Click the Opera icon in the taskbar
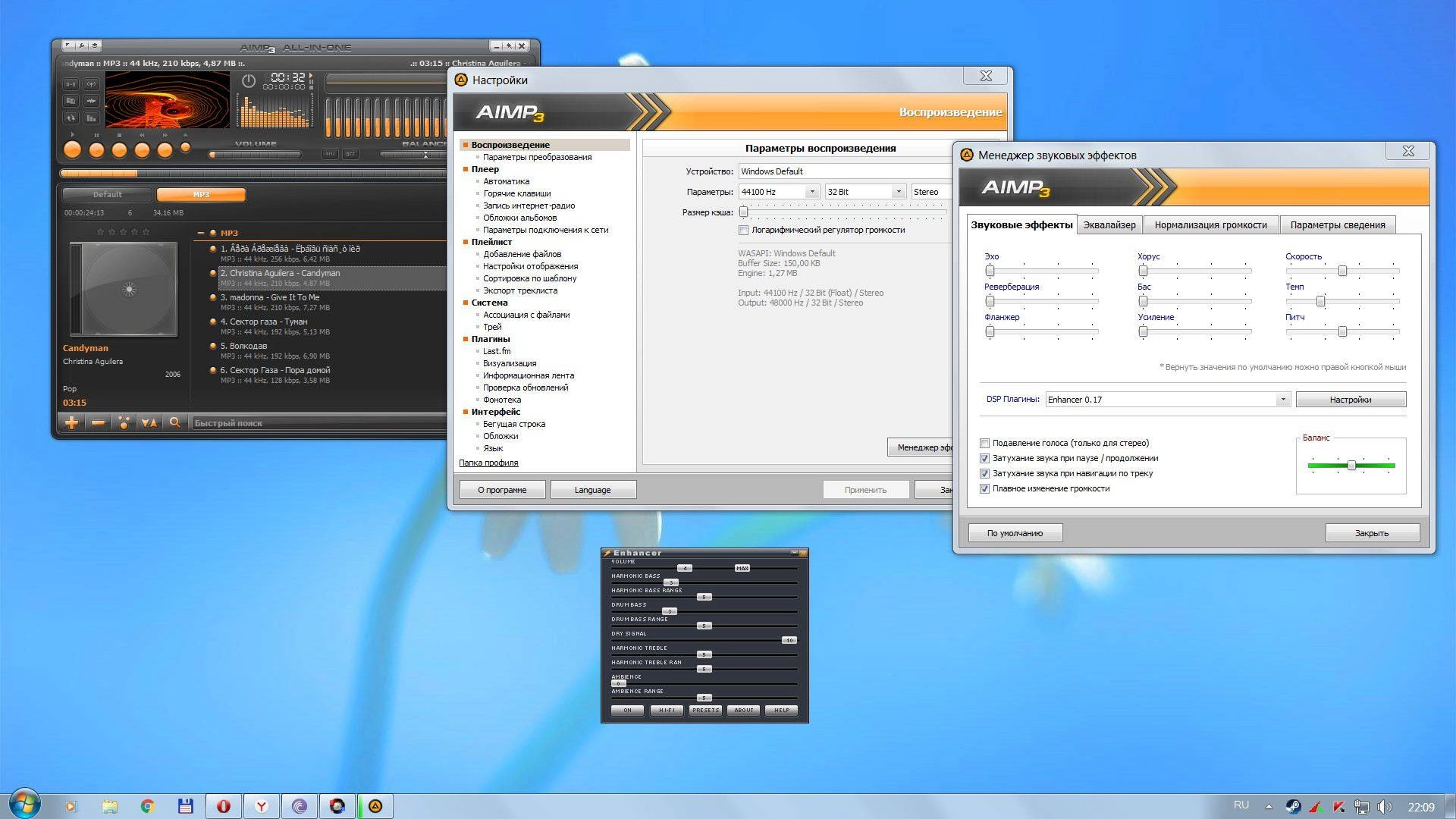This screenshot has height=819, width=1456. (224, 806)
